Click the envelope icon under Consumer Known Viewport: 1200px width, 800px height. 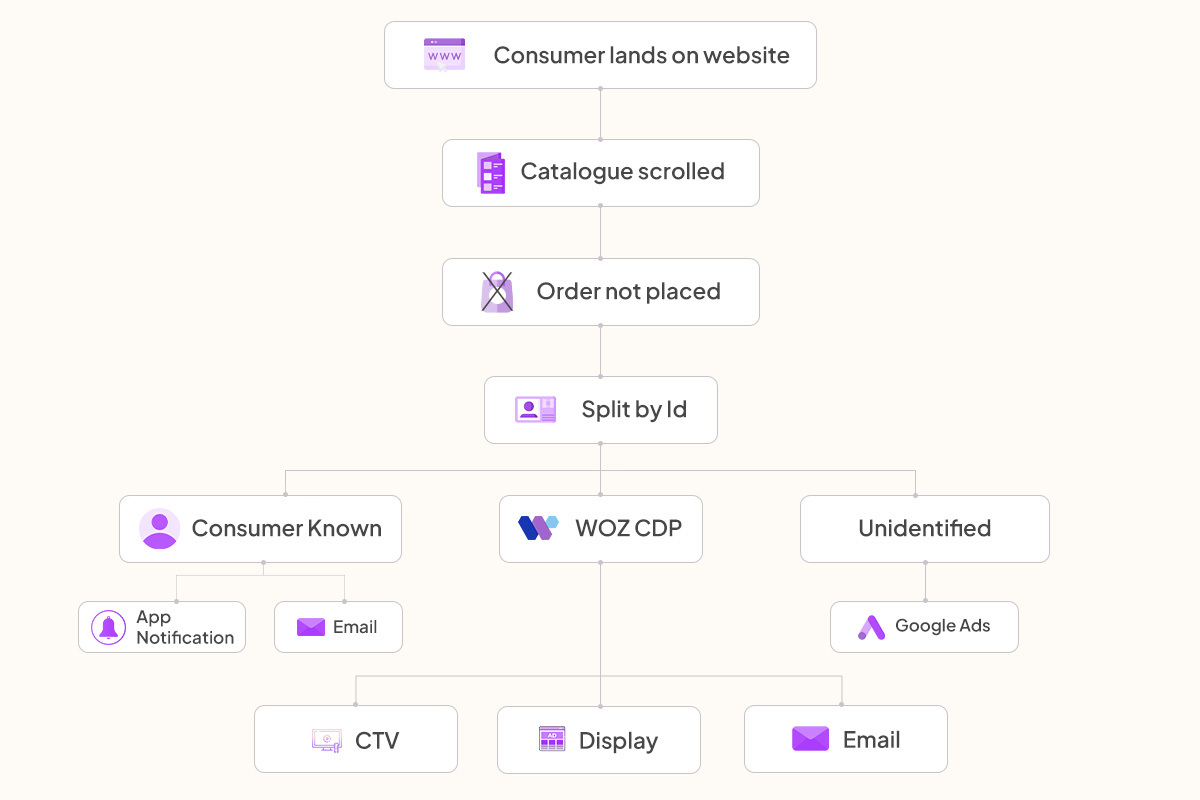tap(311, 627)
